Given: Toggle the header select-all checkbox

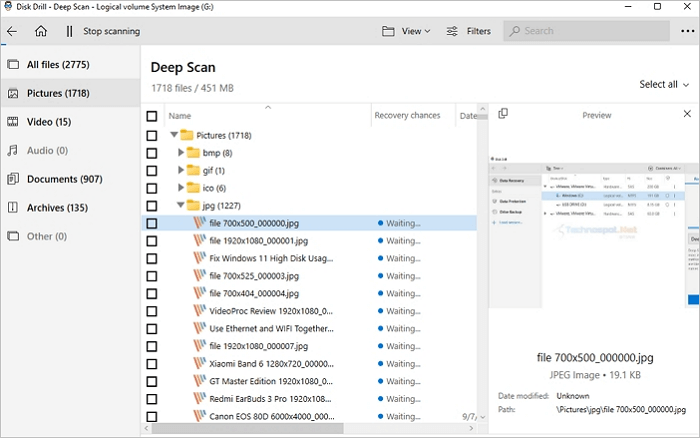Looking at the screenshot, I should click(x=152, y=116).
